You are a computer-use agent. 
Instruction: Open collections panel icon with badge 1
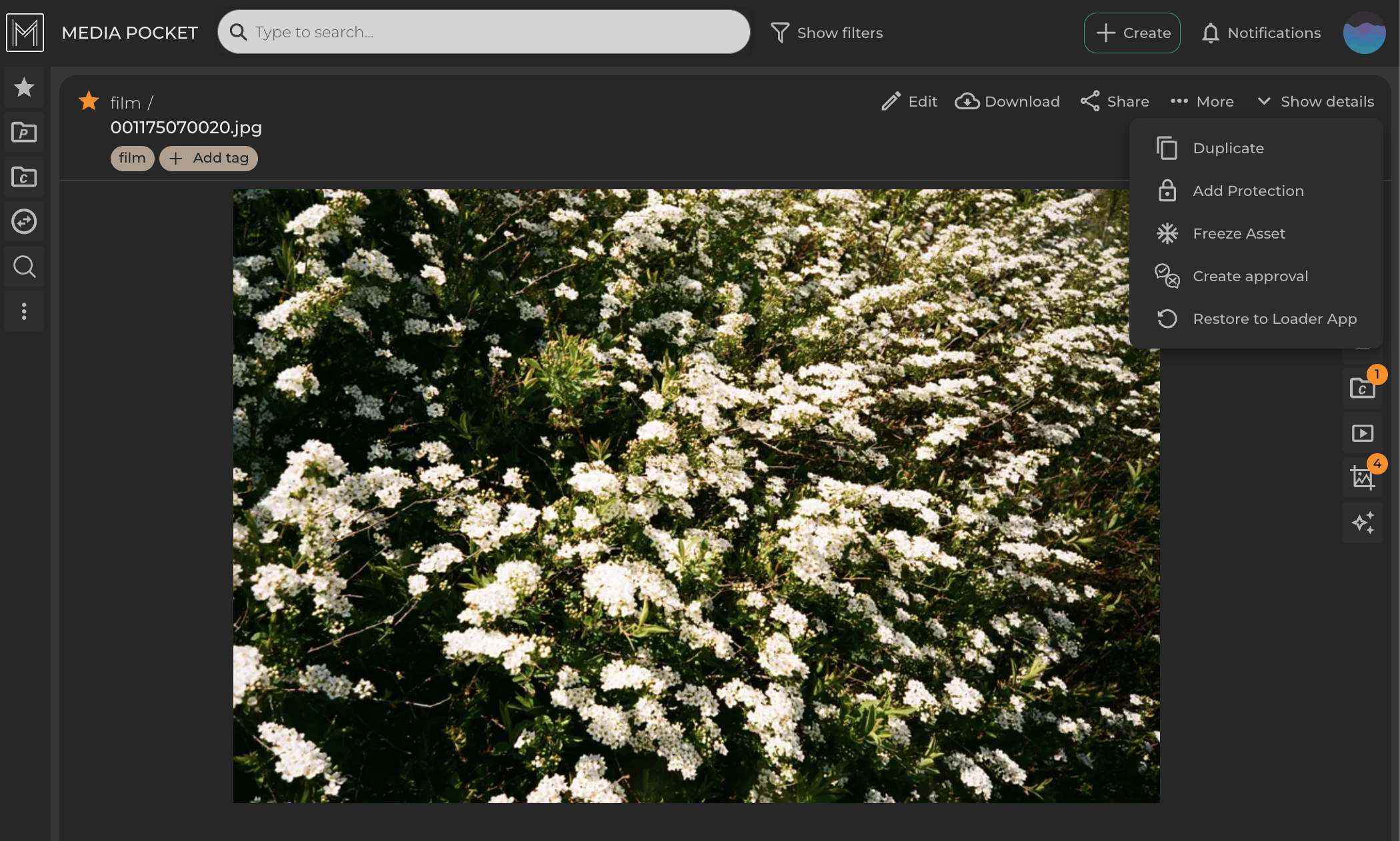pos(1362,389)
